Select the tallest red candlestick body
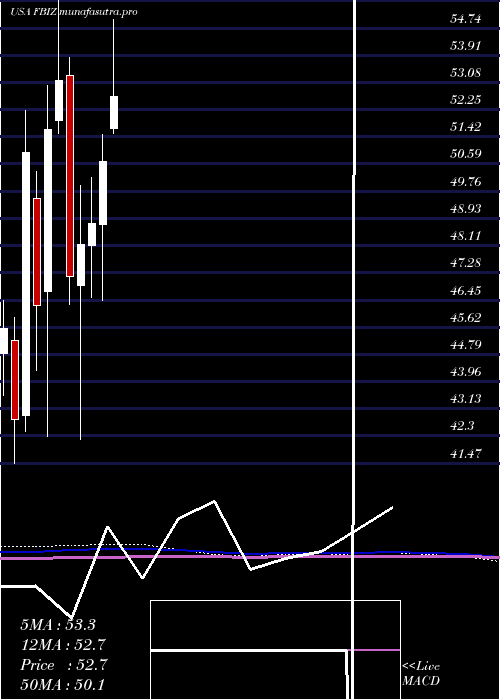 point(70,176)
